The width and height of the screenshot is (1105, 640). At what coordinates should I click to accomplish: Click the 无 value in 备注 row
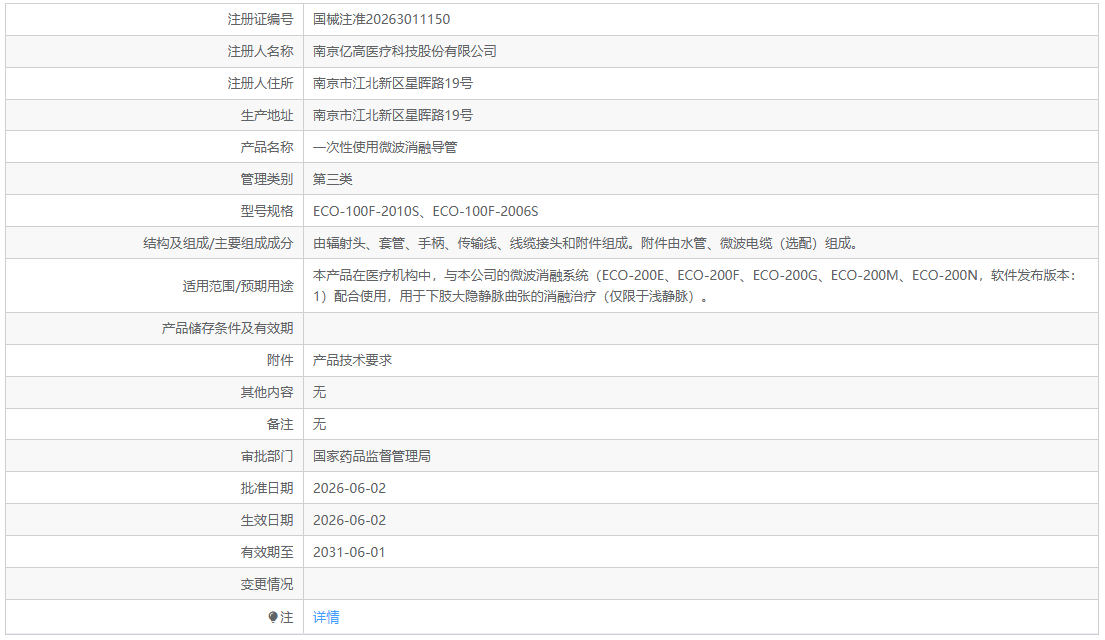(x=319, y=424)
